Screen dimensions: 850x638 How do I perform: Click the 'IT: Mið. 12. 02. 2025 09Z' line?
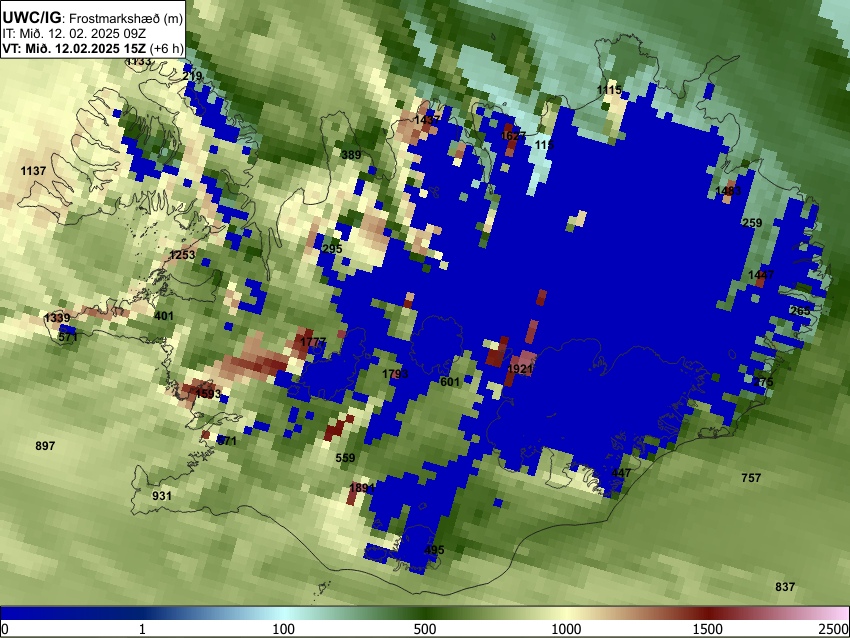(x=74, y=34)
